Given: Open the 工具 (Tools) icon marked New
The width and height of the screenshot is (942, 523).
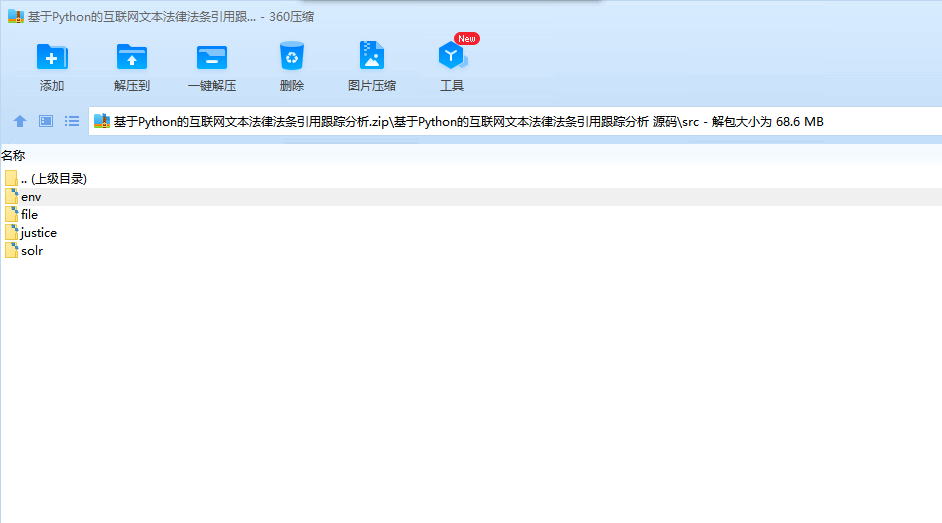Looking at the screenshot, I should 452,55.
